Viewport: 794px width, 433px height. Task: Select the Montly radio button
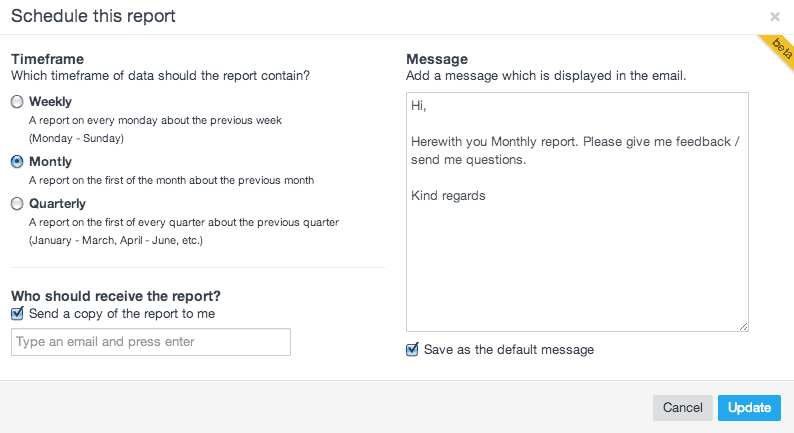17,162
